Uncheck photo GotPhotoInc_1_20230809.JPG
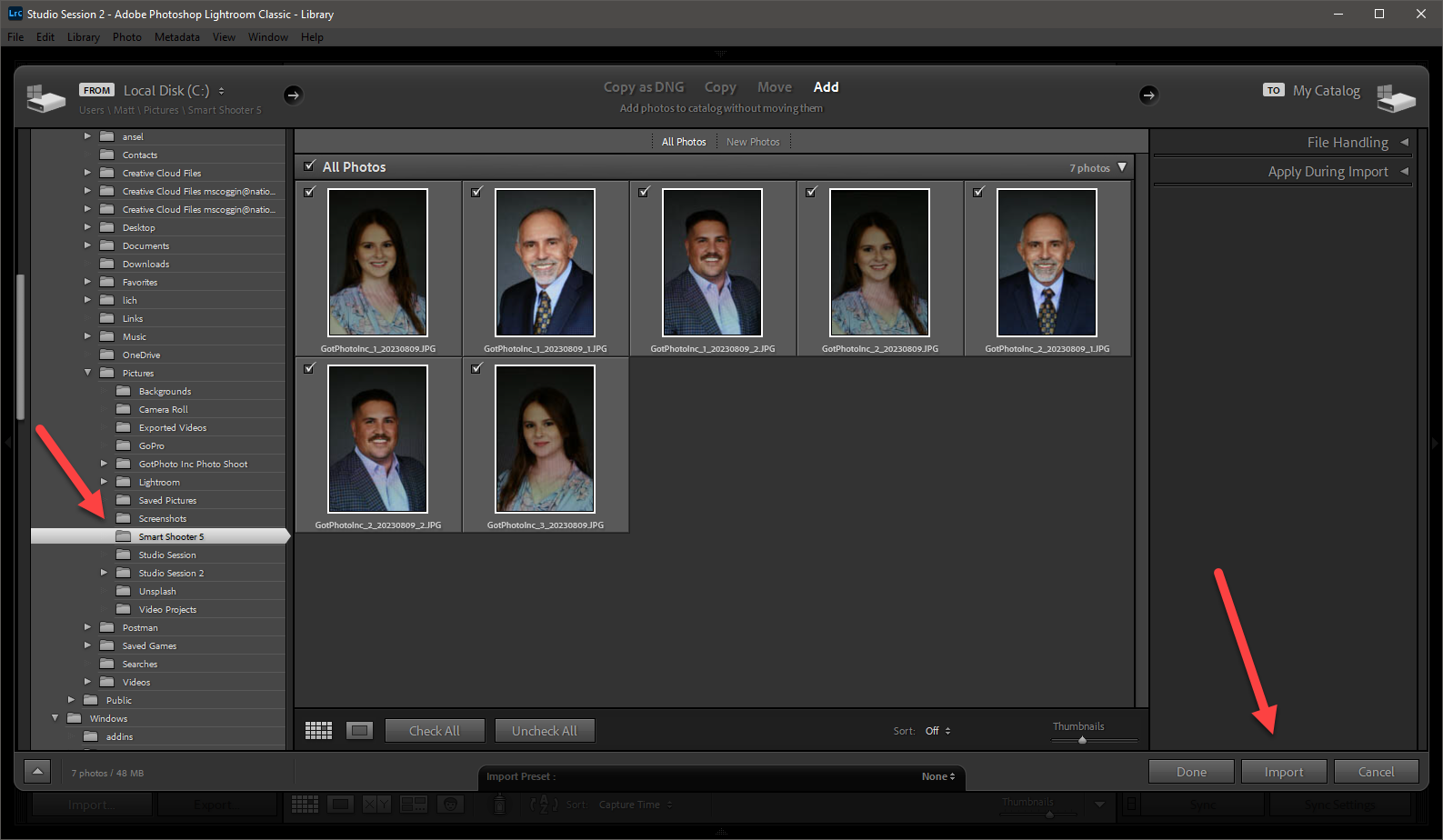Image resolution: width=1443 pixels, height=840 pixels. coord(310,192)
